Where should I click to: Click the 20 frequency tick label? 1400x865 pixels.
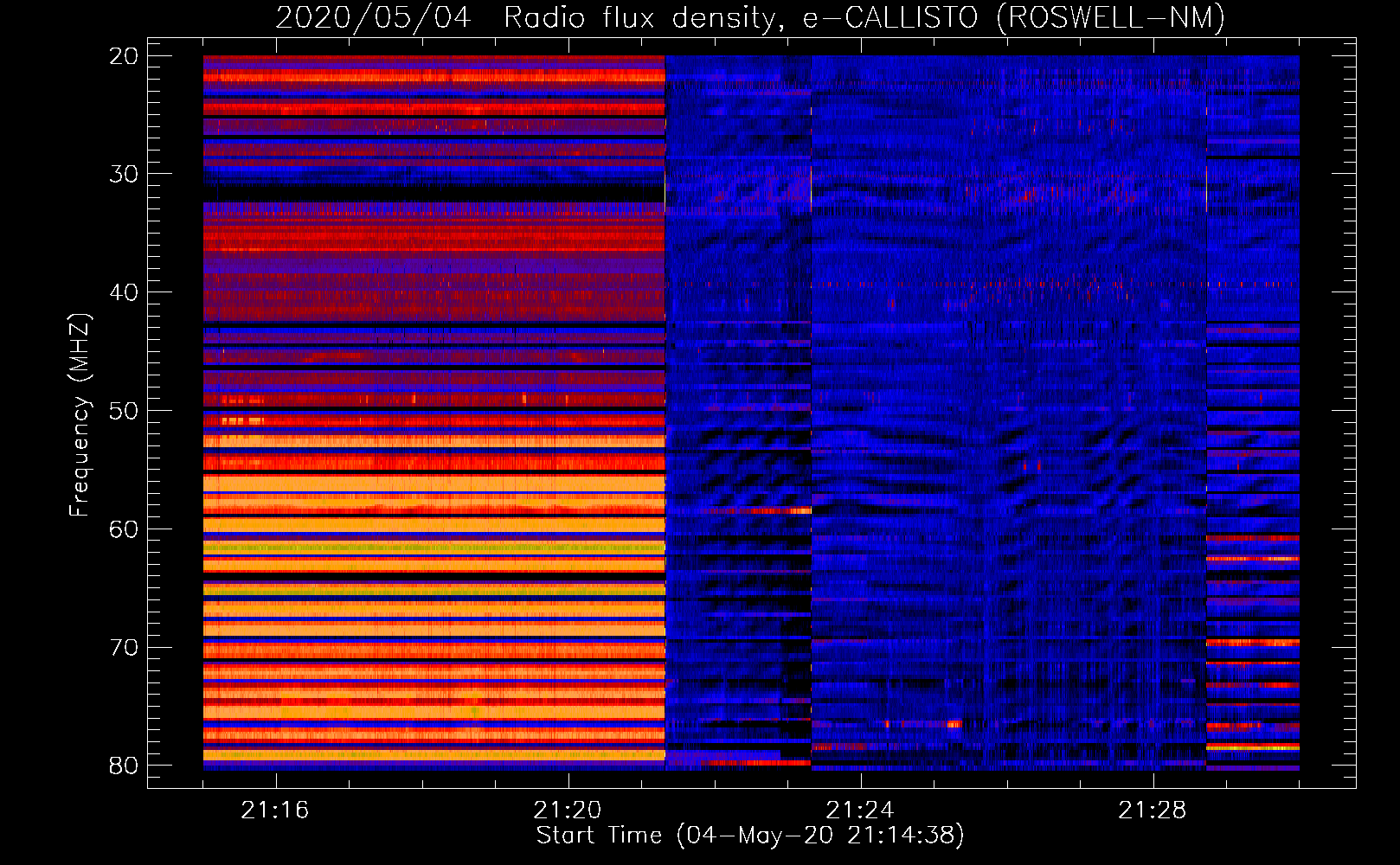coord(124,56)
